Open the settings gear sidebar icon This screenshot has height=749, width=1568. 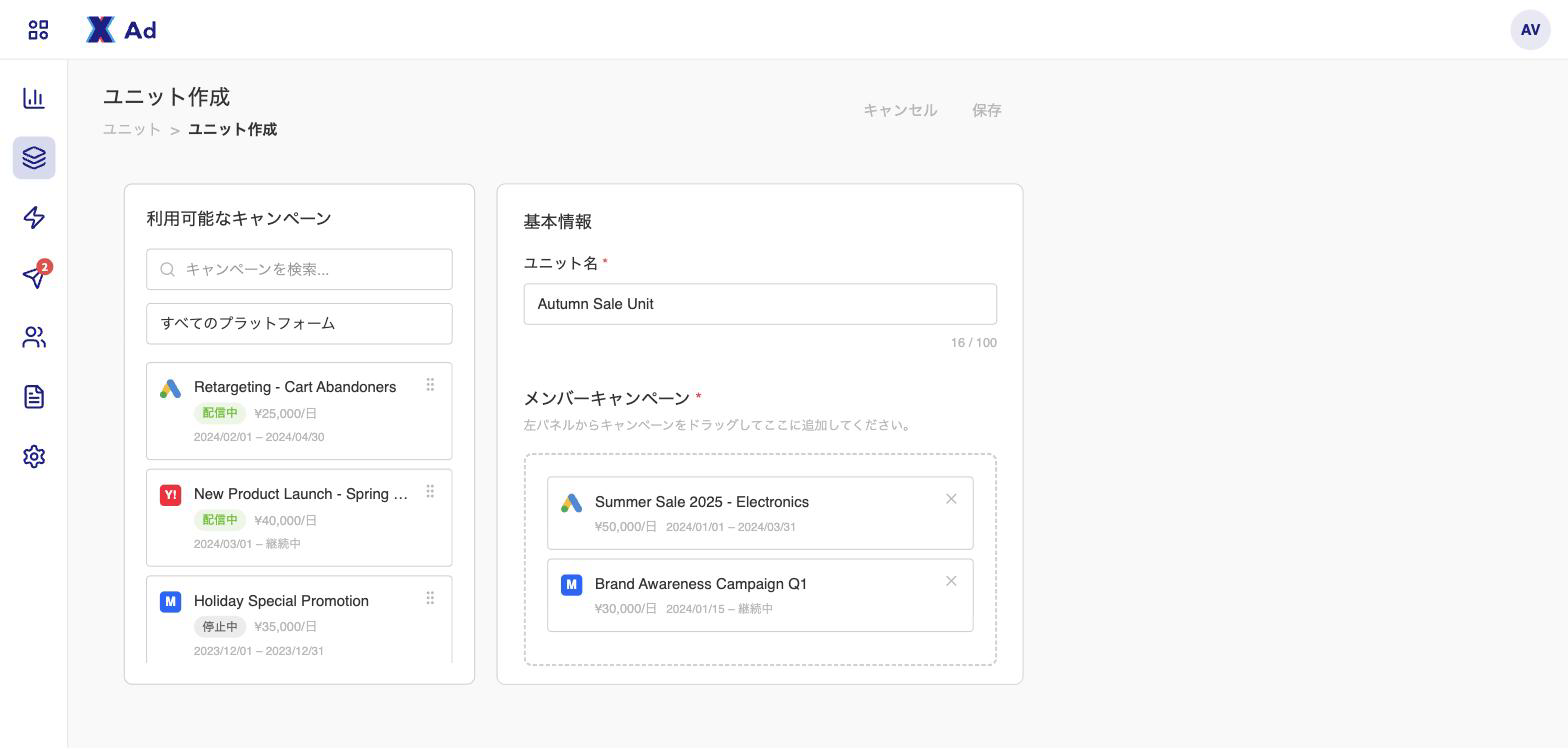(x=34, y=457)
